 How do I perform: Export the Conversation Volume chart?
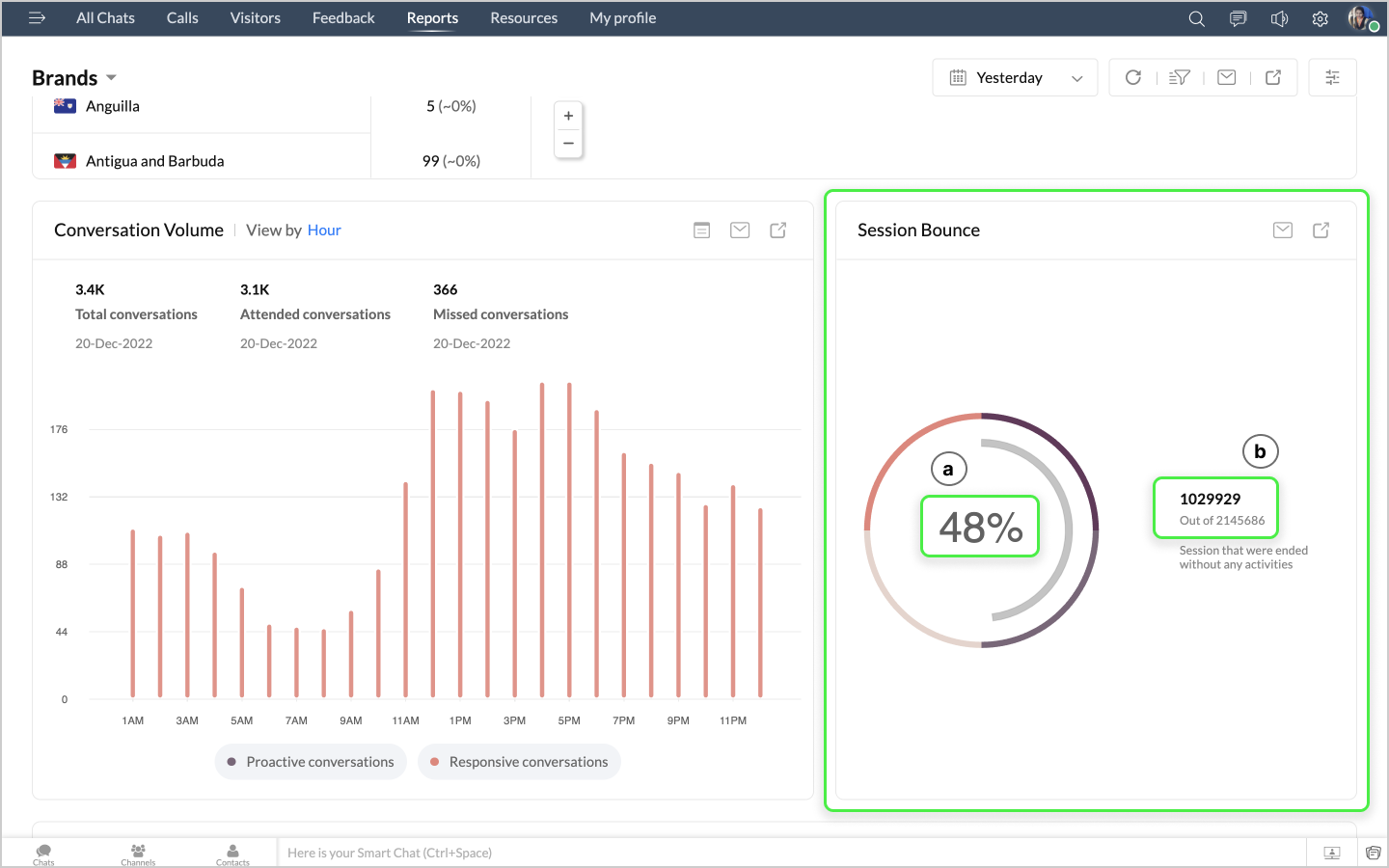tap(777, 230)
